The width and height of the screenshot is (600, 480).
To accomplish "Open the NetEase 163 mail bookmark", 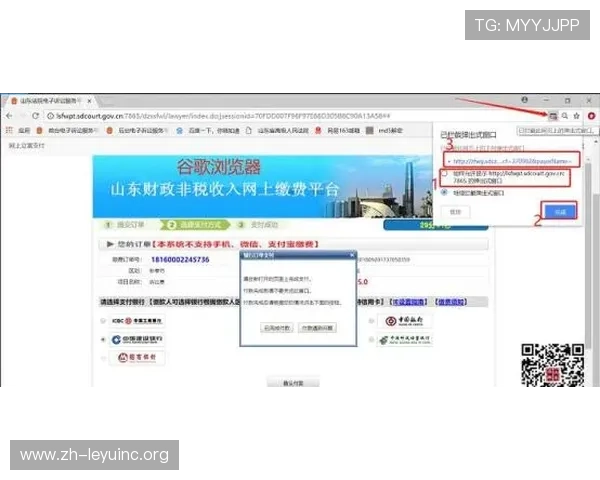I will click(x=338, y=131).
